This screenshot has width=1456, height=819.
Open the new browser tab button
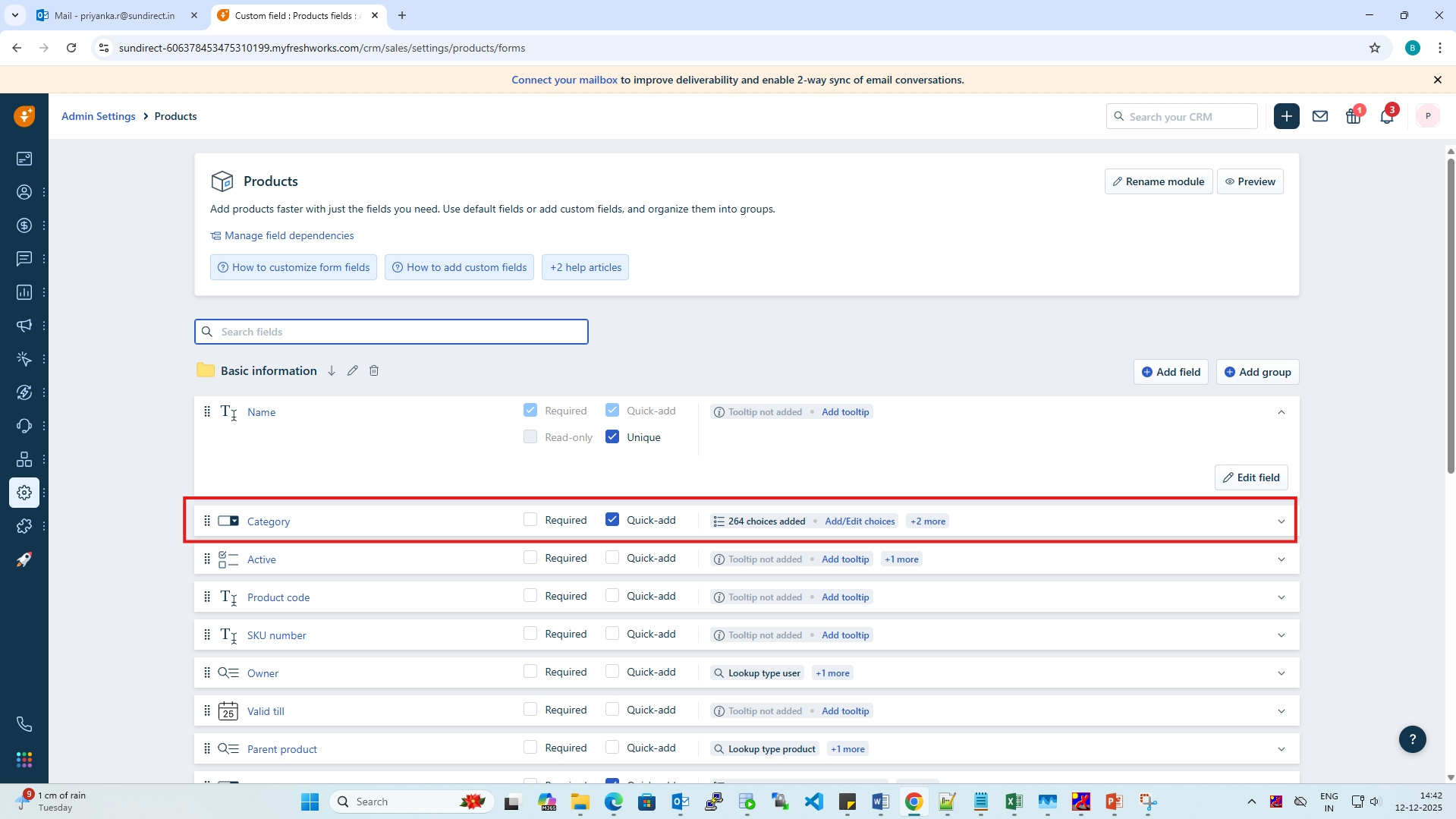(x=402, y=15)
